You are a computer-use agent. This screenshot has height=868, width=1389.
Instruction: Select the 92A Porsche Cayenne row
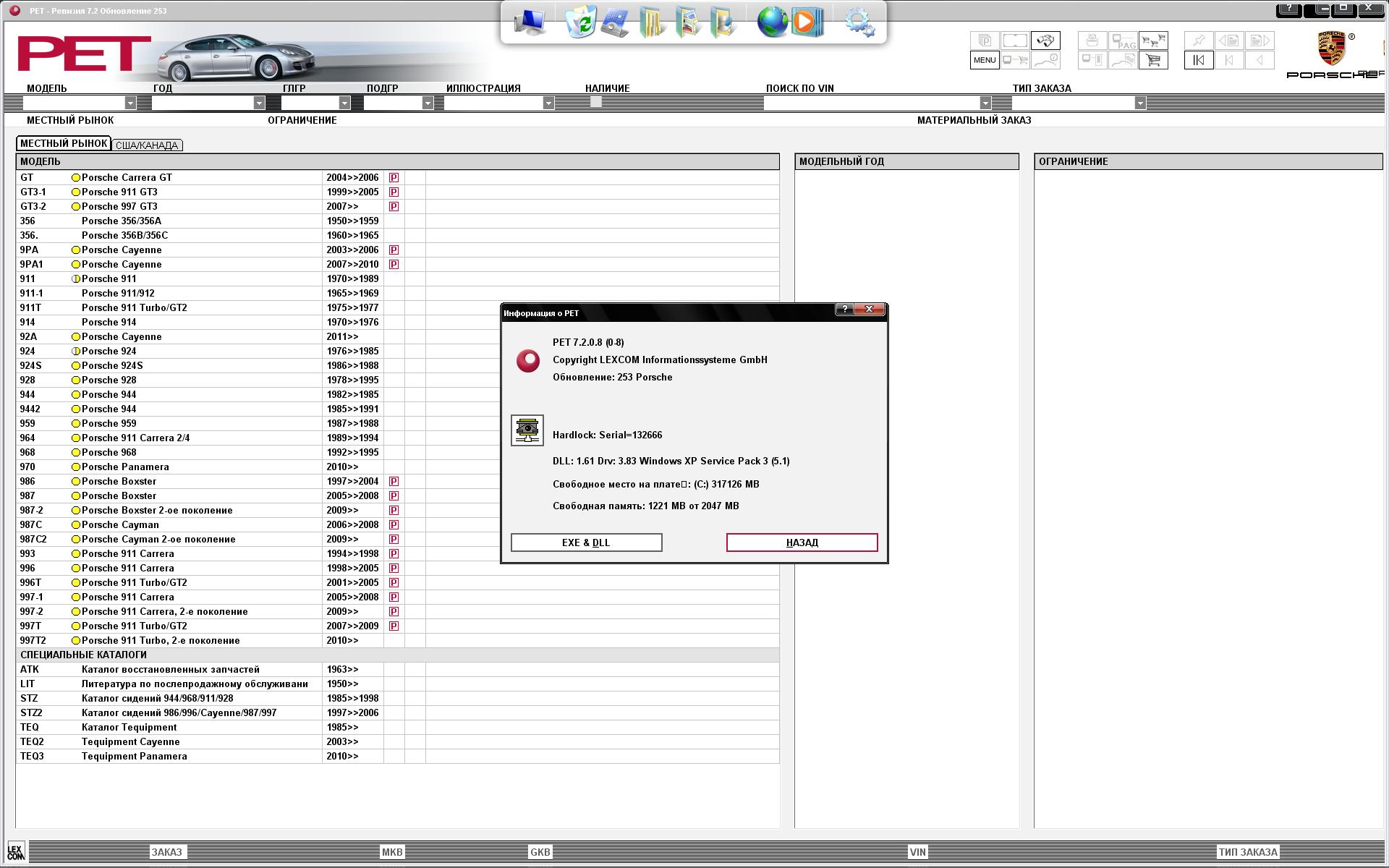tap(397, 336)
